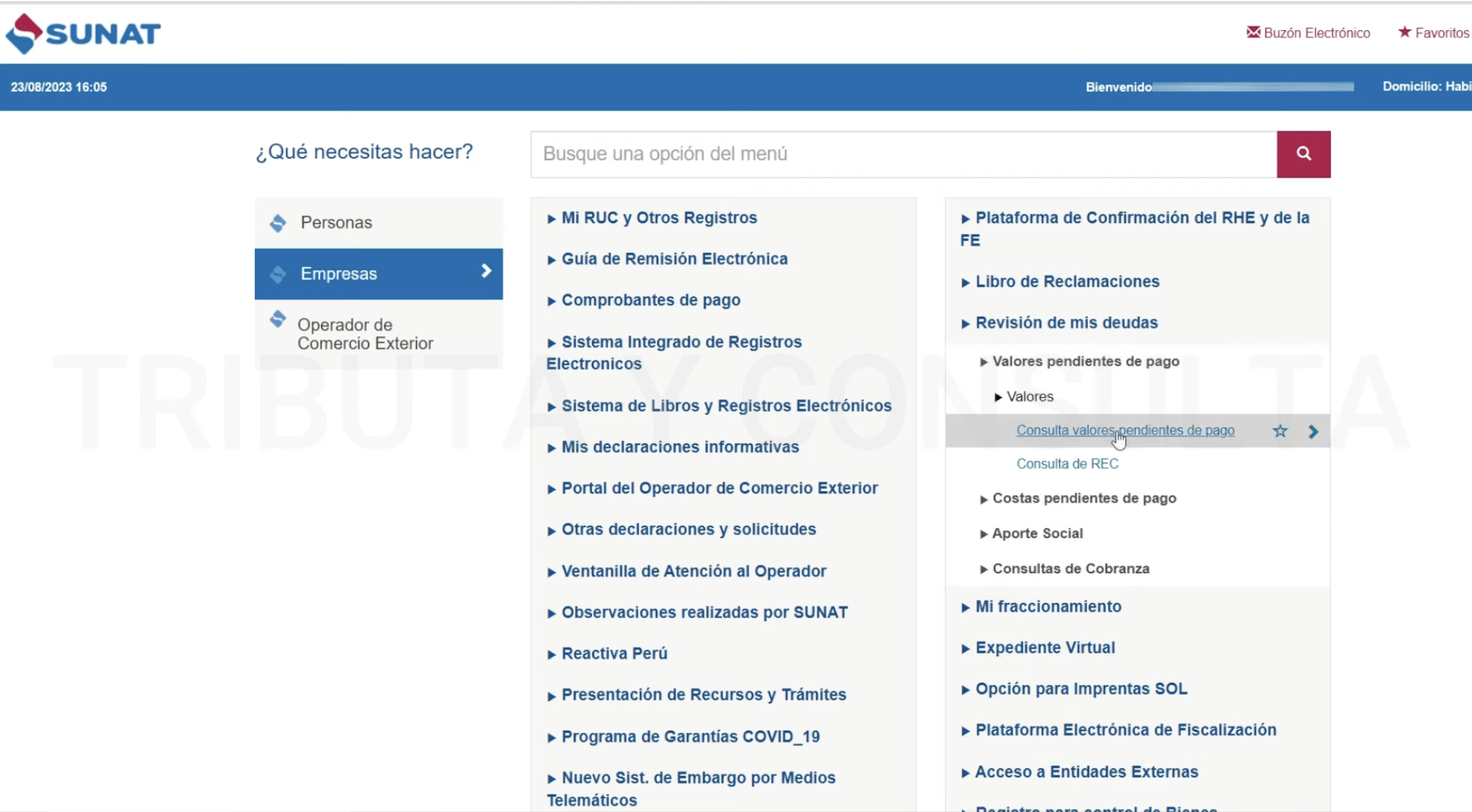Viewport: 1472px width, 812px height.
Task: Expand Reactiva Perú option
Action: pos(613,653)
